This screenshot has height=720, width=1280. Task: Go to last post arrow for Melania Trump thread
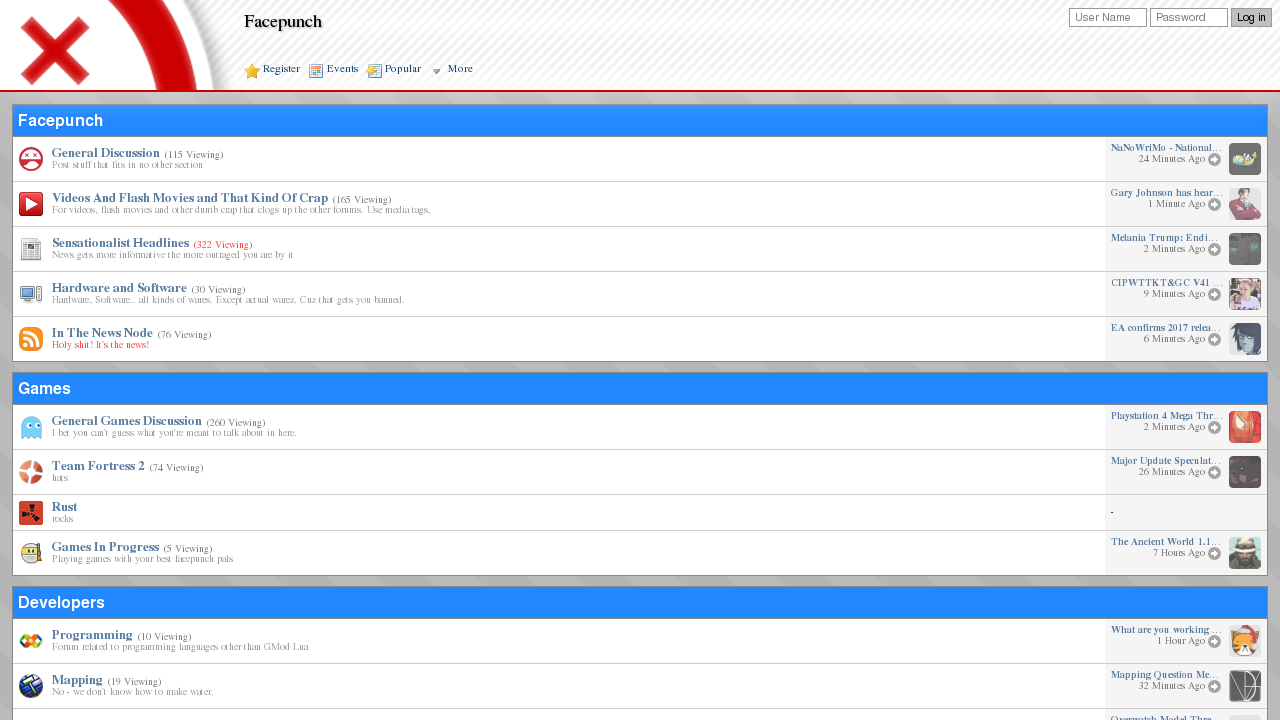point(1215,249)
